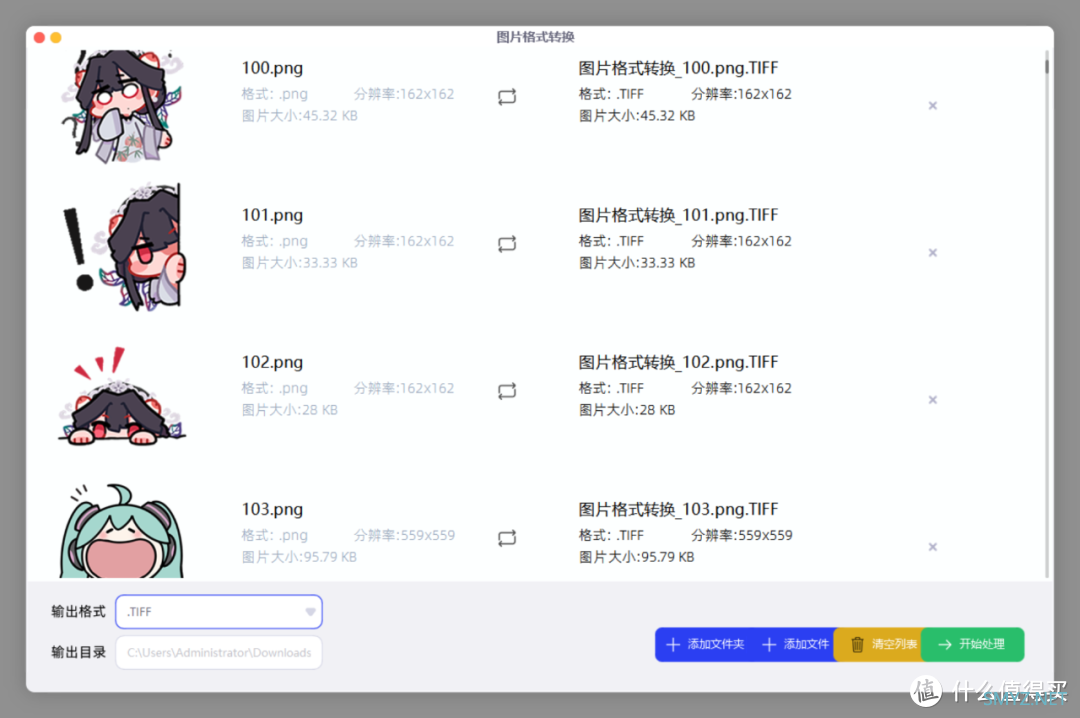Click source resolution 分辨率:559x559
Screen dimensions: 1080x718
point(404,535)
